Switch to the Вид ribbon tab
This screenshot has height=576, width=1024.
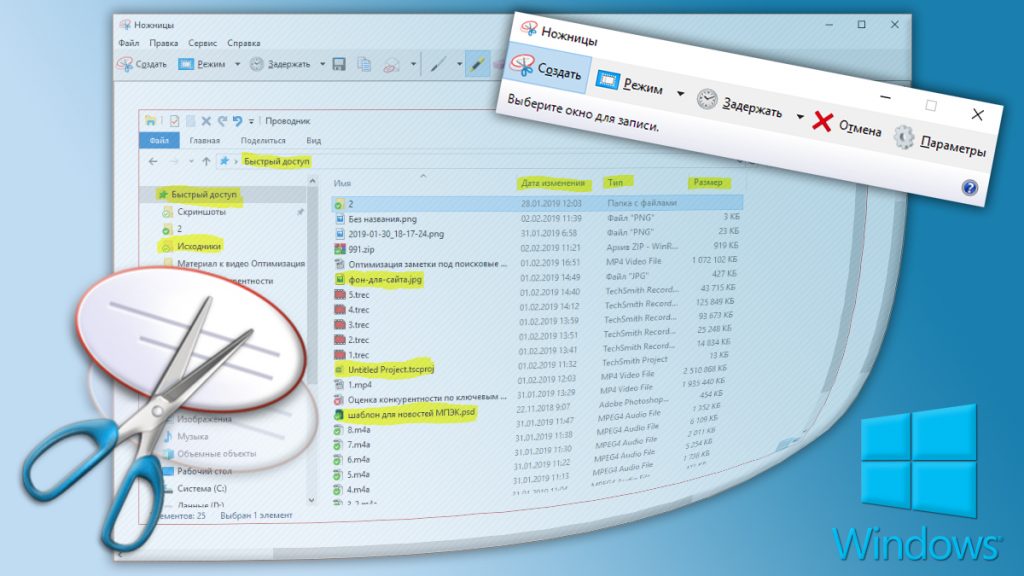tap(313, 140)
